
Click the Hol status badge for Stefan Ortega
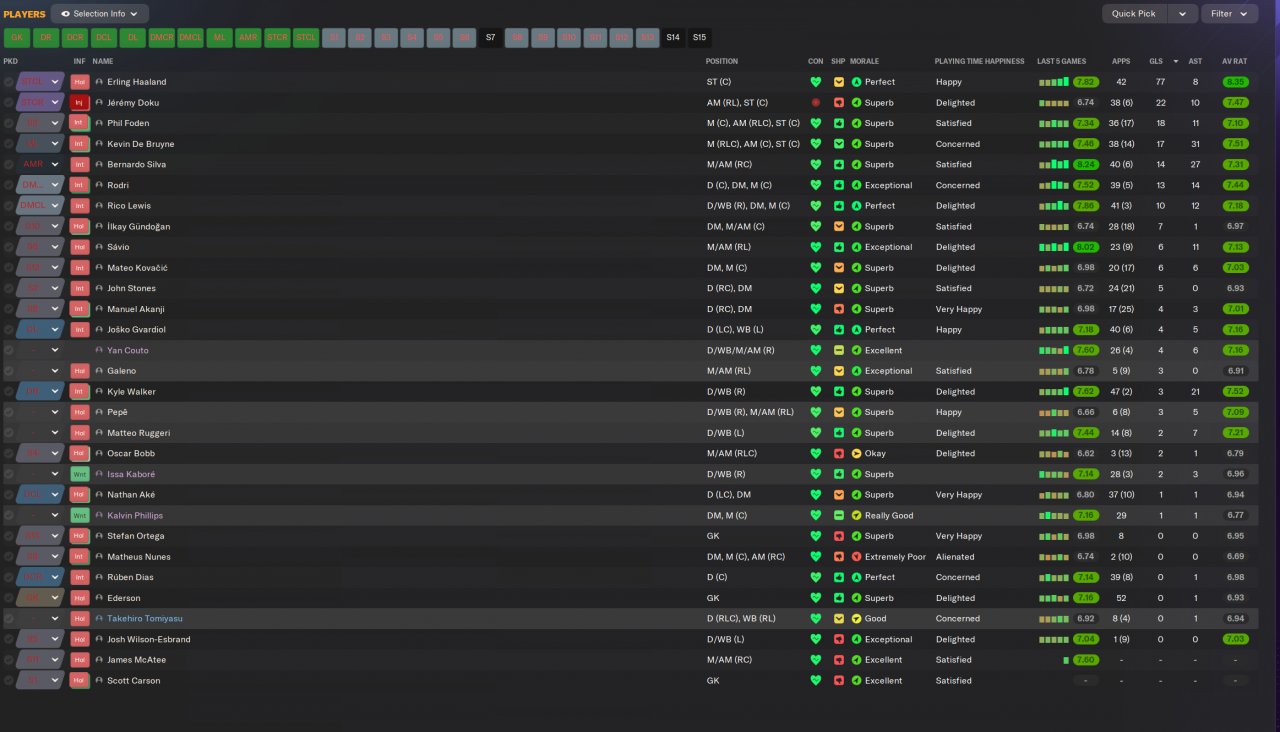click(80, 536)
